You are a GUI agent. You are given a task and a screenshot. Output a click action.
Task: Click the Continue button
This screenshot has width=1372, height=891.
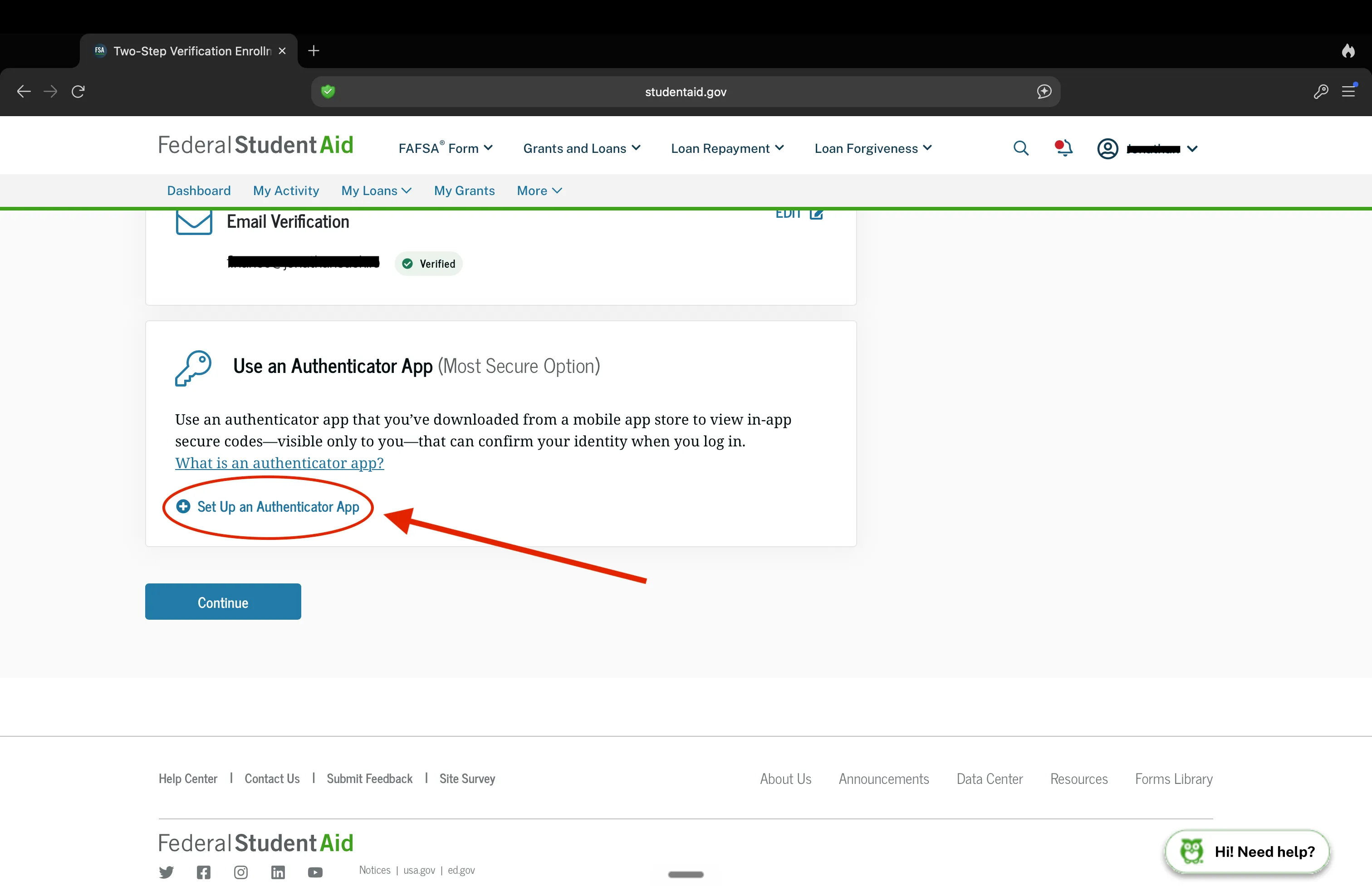223,602
